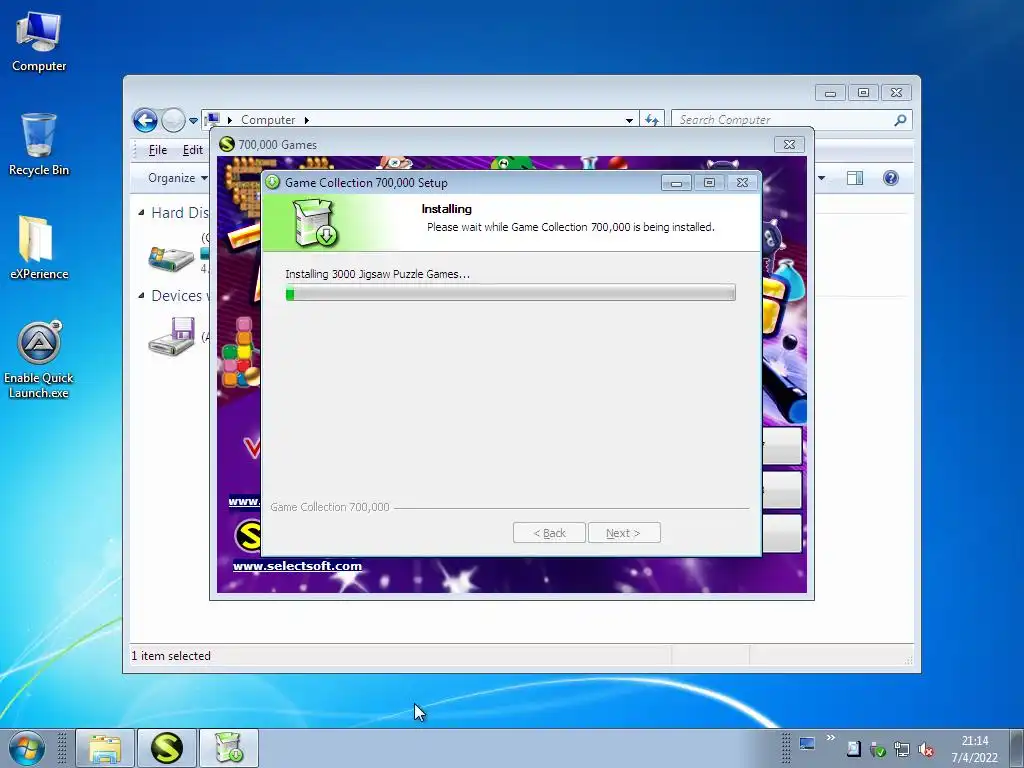Viewport: 1024px width, 768px height.
Task: Select Enable Quick Launch.exe desktop icon
Action: pos(39,359)
